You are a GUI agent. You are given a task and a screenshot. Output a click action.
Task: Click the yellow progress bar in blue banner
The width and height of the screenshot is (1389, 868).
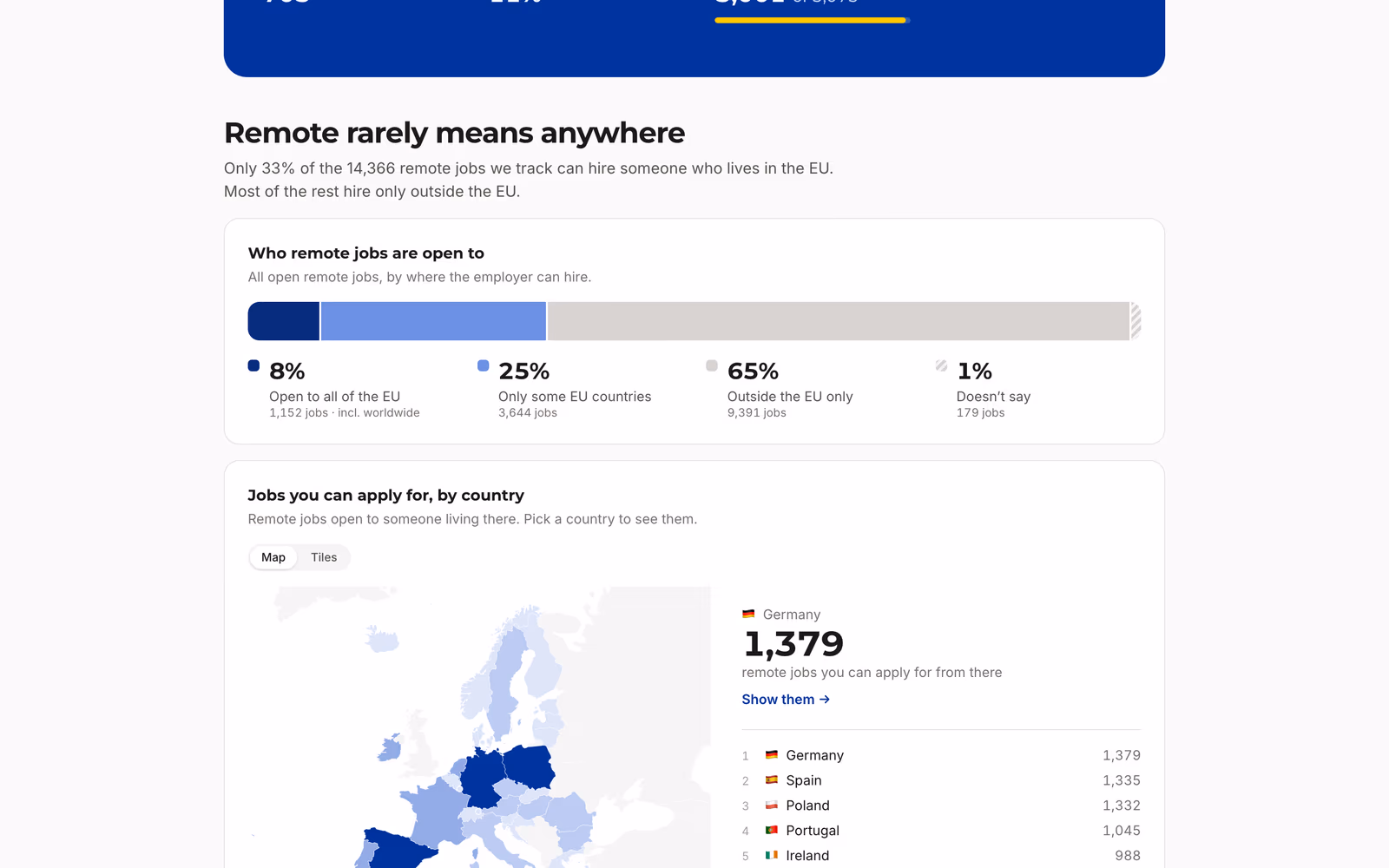[x=811, y=20]
